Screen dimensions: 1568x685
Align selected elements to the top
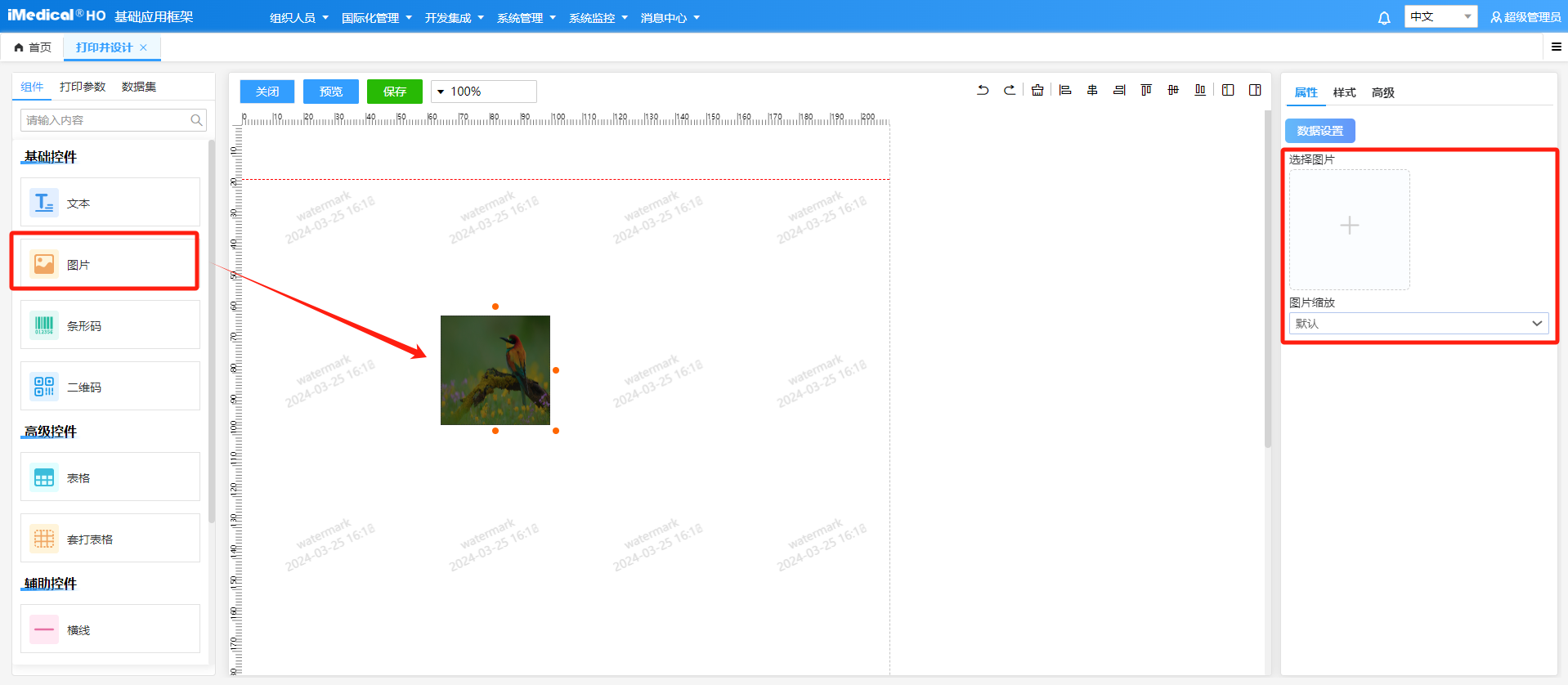1146,90
